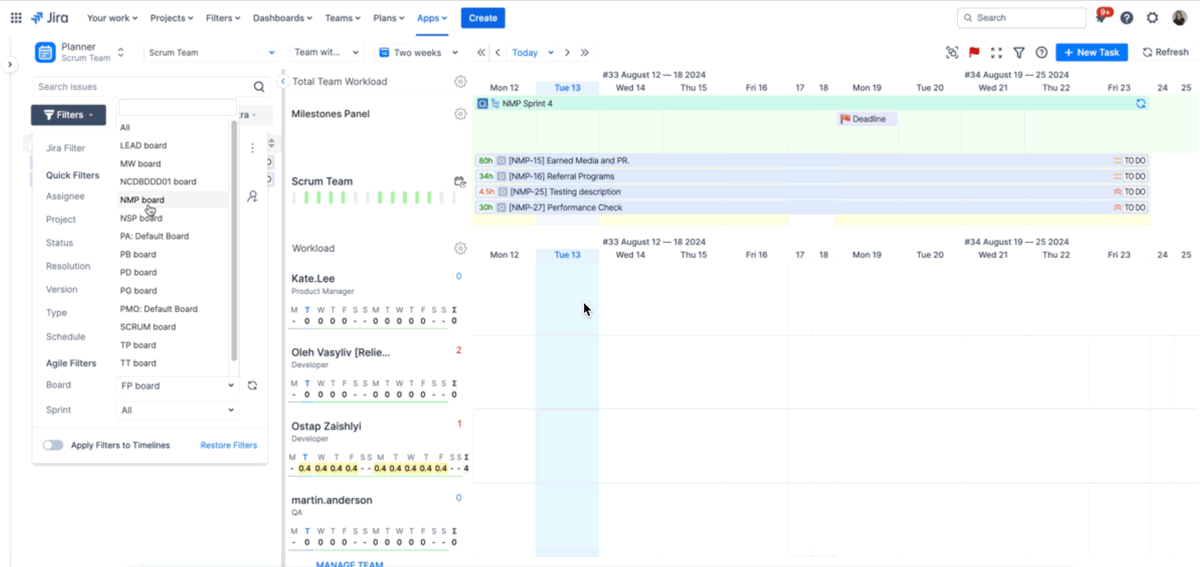This screenshot has width=1200, height=567.
Task: Click the sync icon on NMP Sprint 4
Action: [x=1141, y=104]
